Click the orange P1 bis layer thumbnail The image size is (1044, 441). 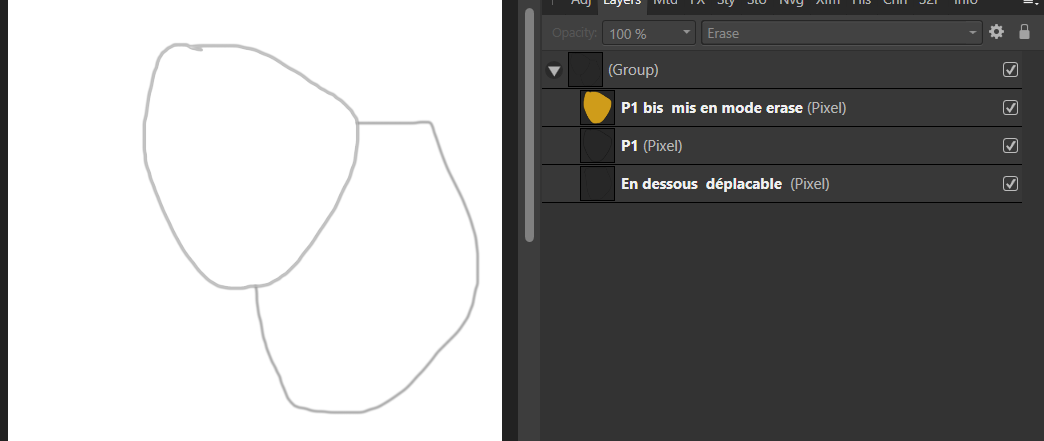point(597,108)
